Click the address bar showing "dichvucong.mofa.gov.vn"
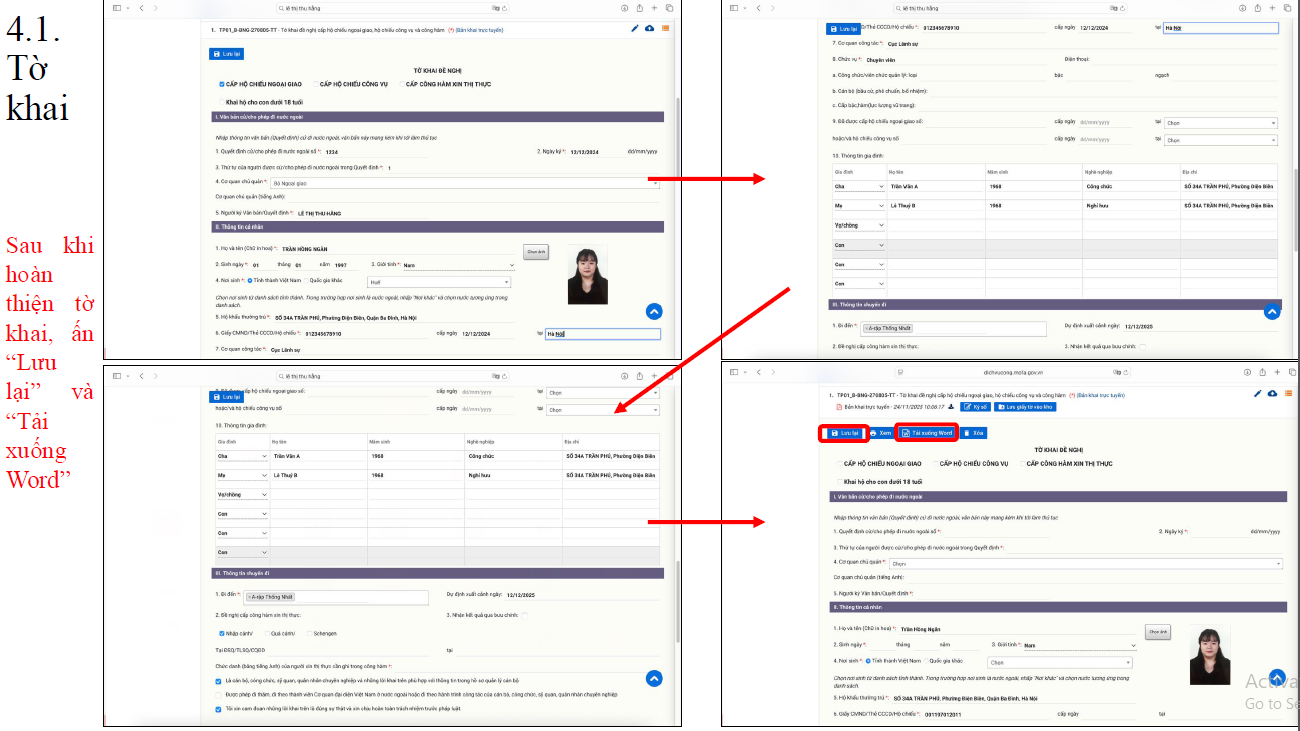 point(1010,370)
